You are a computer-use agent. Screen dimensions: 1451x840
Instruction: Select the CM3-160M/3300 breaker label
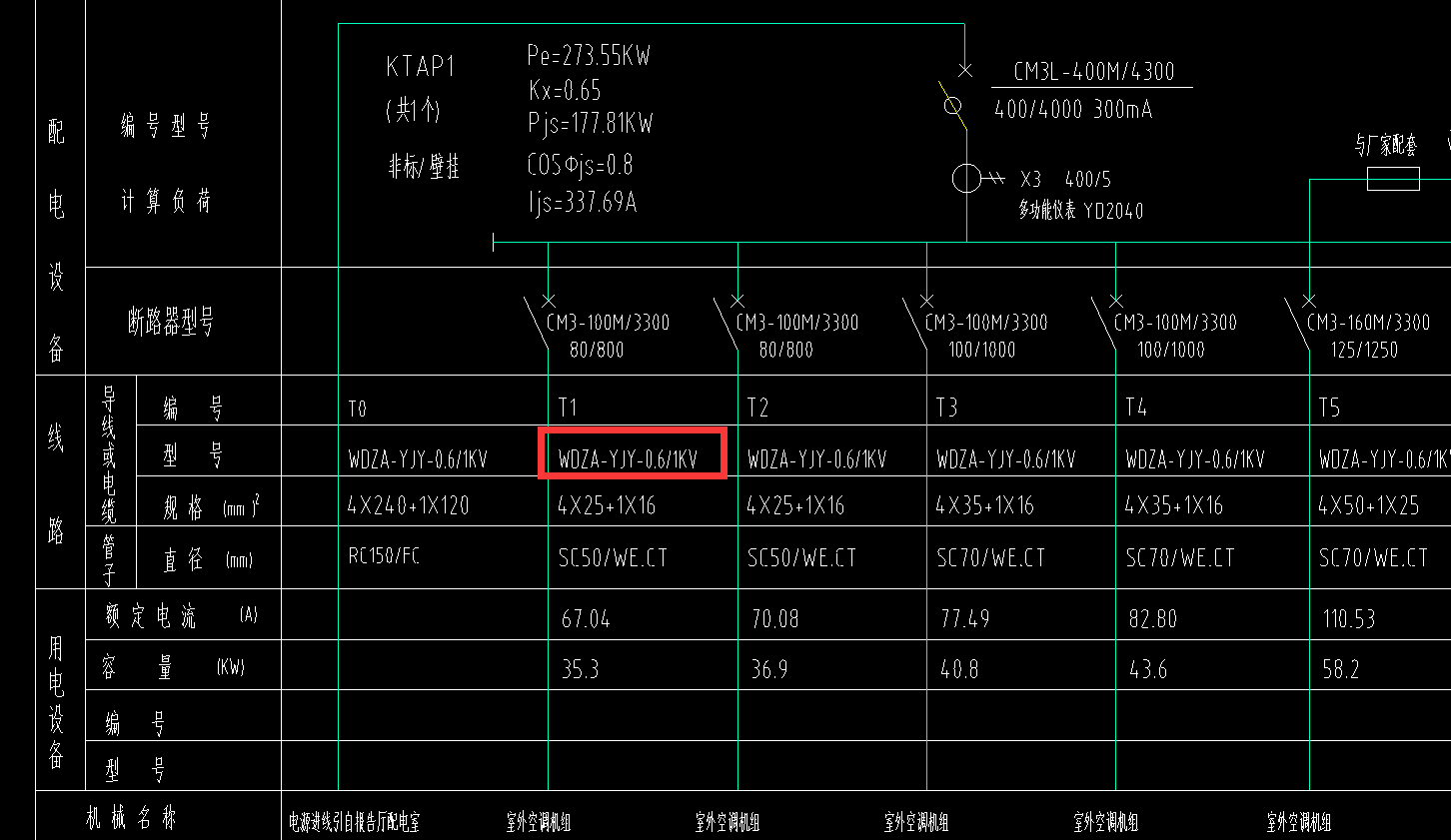pyautogui.click(x=1369, y=322)
